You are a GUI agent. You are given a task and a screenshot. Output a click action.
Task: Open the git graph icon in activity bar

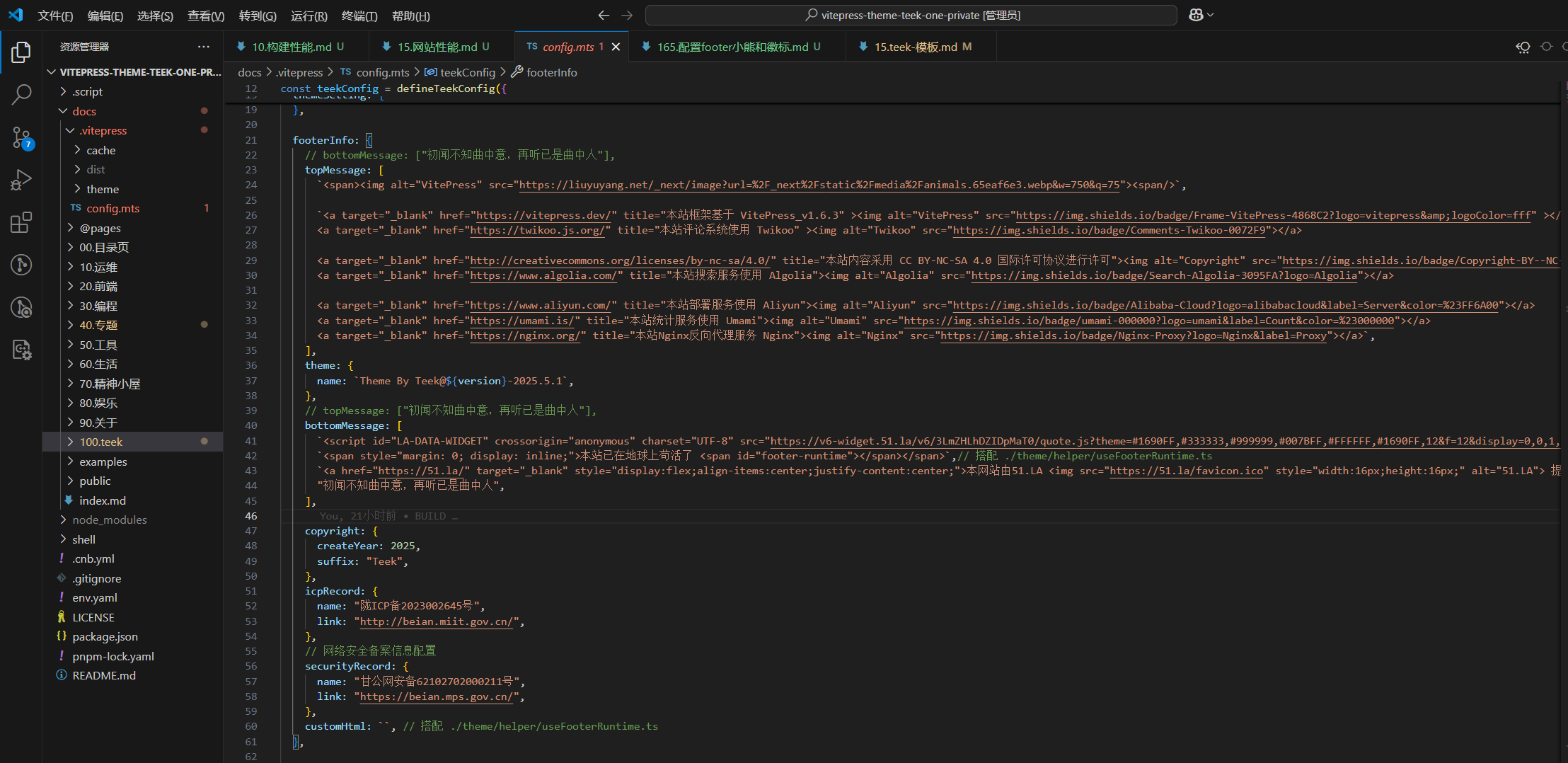pyautogui.click(x=21, y=265)
